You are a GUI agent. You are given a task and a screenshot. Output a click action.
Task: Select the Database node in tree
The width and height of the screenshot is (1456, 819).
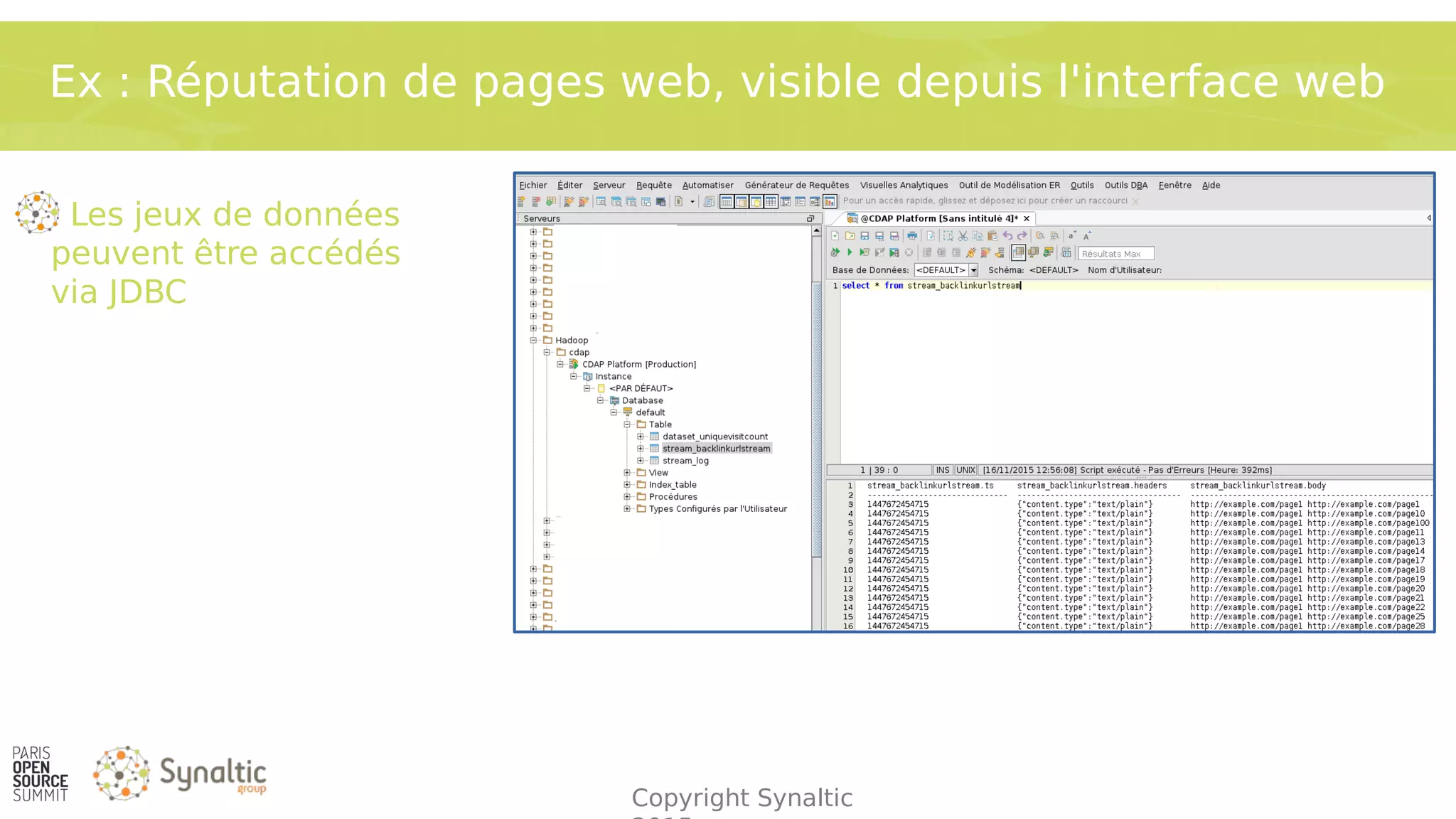643,400
